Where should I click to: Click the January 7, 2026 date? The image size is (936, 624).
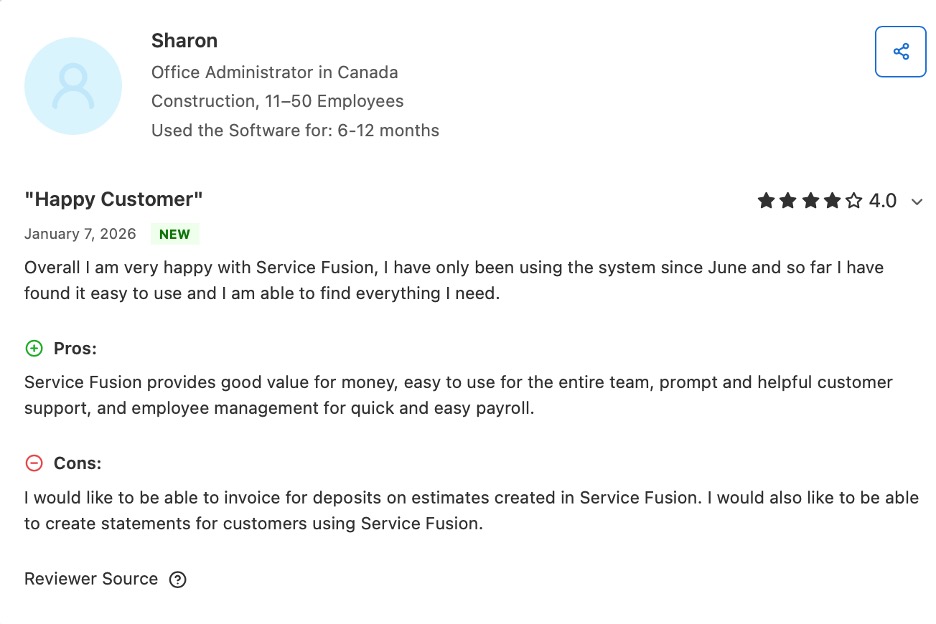tap(79, 234)
